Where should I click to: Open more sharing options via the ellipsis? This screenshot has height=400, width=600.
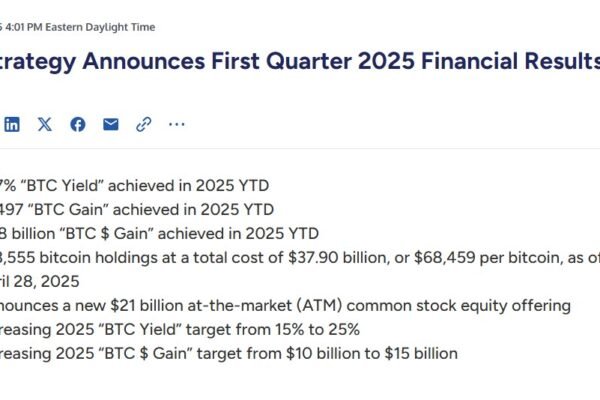click(177, 124)
